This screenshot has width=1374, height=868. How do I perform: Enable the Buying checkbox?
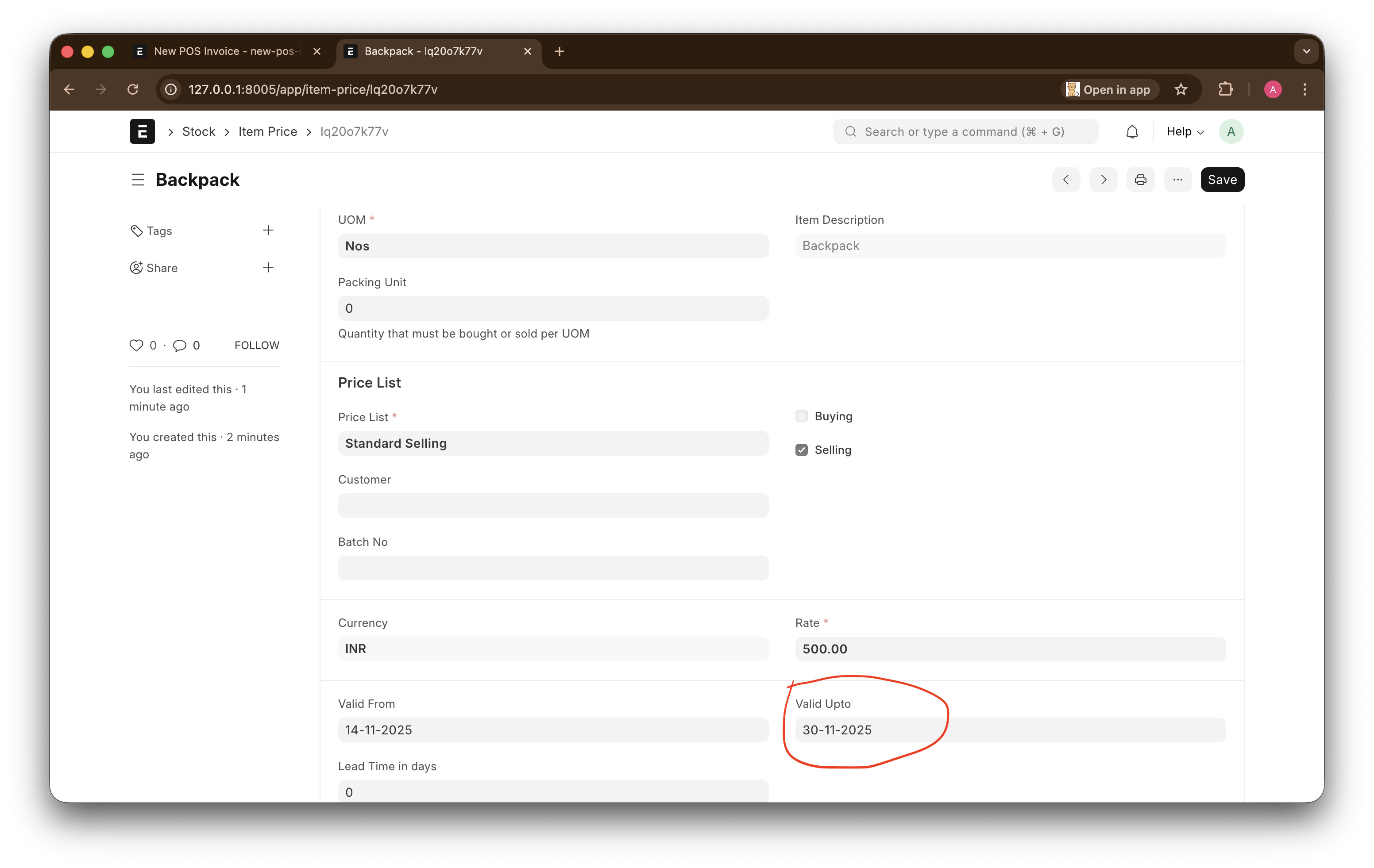coord(801,416)
